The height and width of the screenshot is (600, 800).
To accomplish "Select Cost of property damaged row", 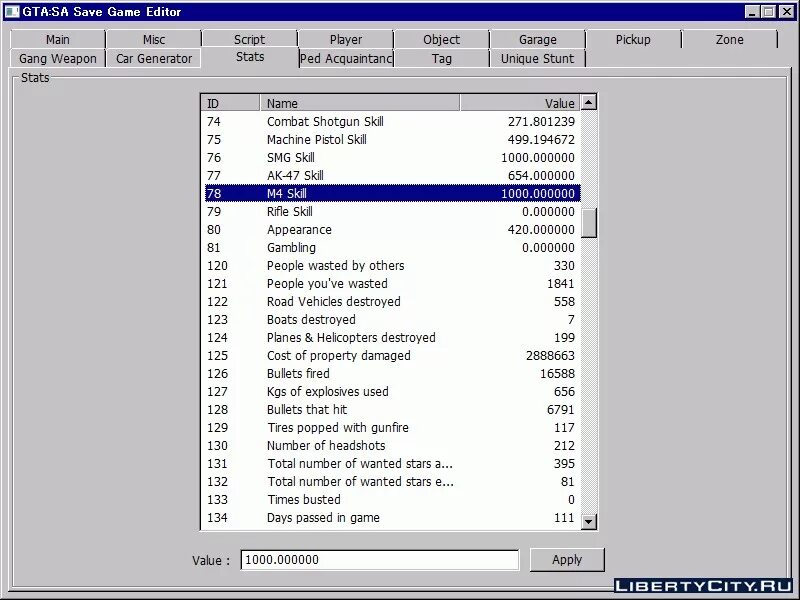I will coord(392,356).
